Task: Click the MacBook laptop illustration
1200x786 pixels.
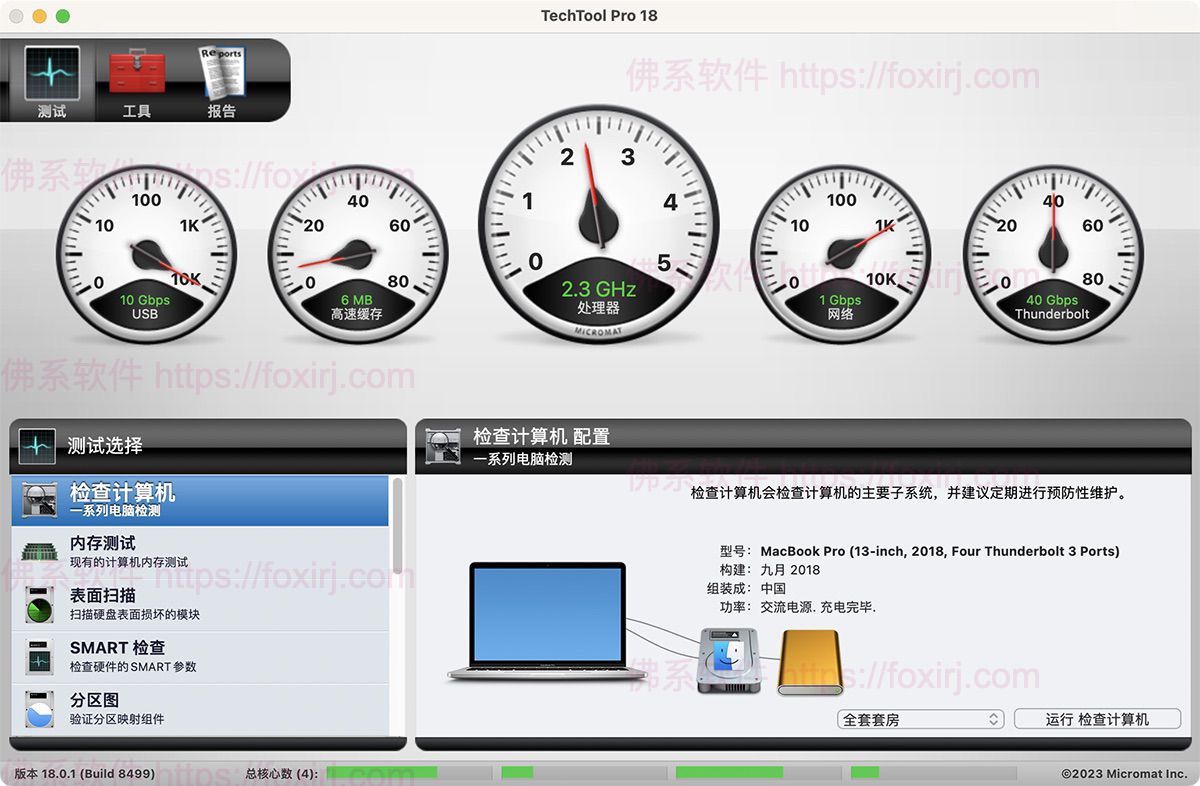Action: [548, 622]
